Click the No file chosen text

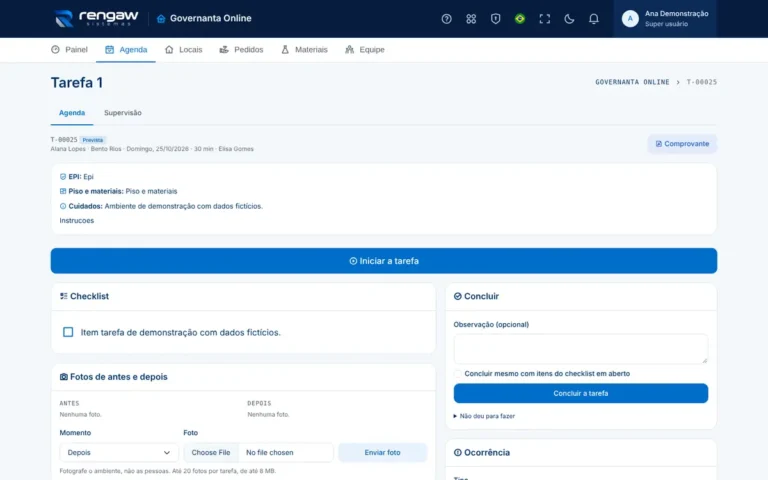(269, 453)
